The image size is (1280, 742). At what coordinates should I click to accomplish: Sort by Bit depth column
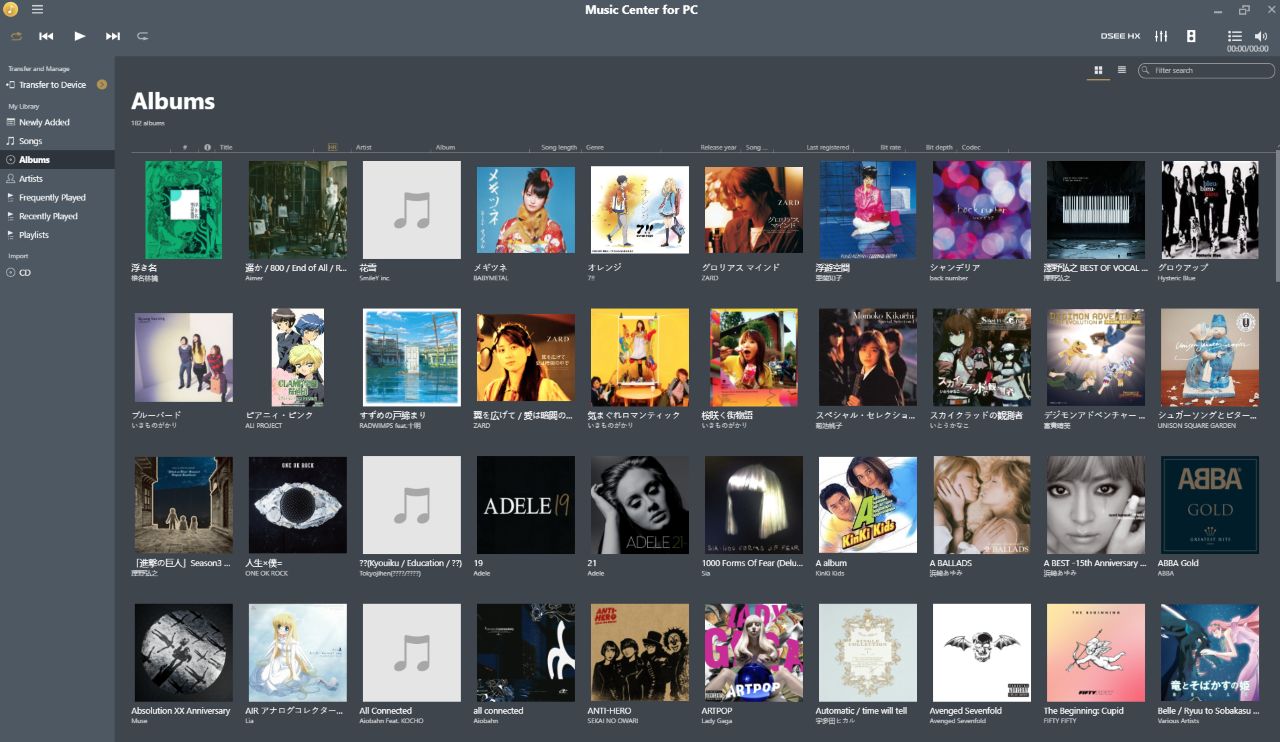pyautogui.click(x=939, y=147)
